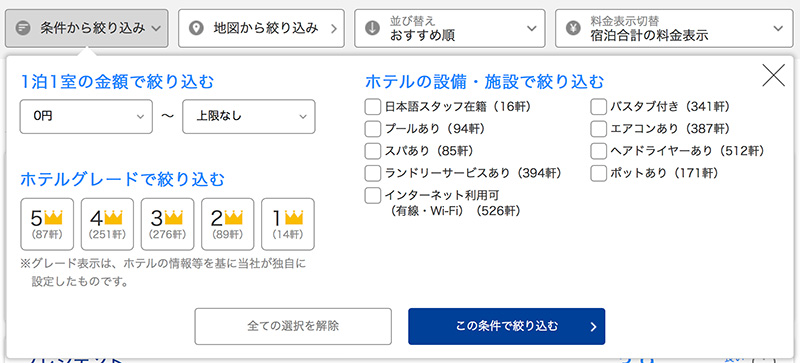Image resolution: width=800 pixels, height=363 pixels.
Task: Check the 日本語スタッフ在籍 checkbox
Action: tap(373, 107)
